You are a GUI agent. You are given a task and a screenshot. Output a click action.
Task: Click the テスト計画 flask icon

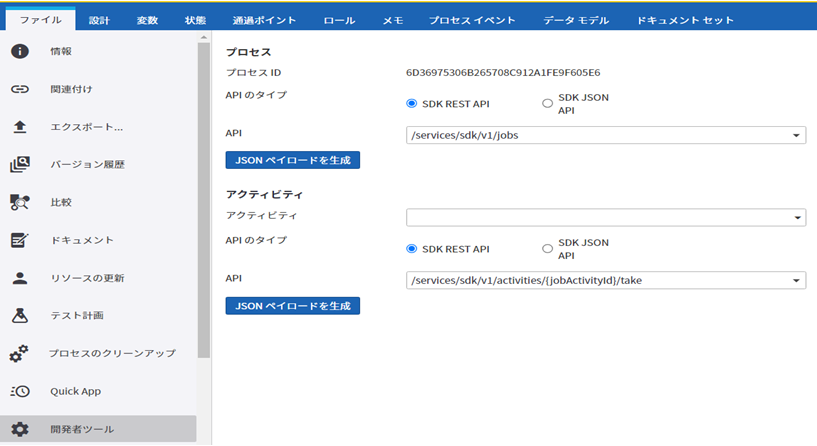pyautogui.click(x=20, y=315)
